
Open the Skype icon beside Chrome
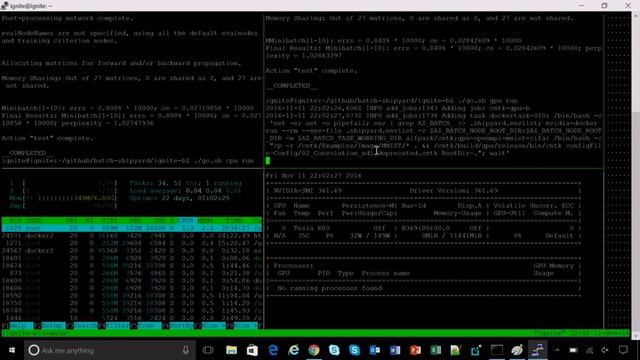pos(334,350)
